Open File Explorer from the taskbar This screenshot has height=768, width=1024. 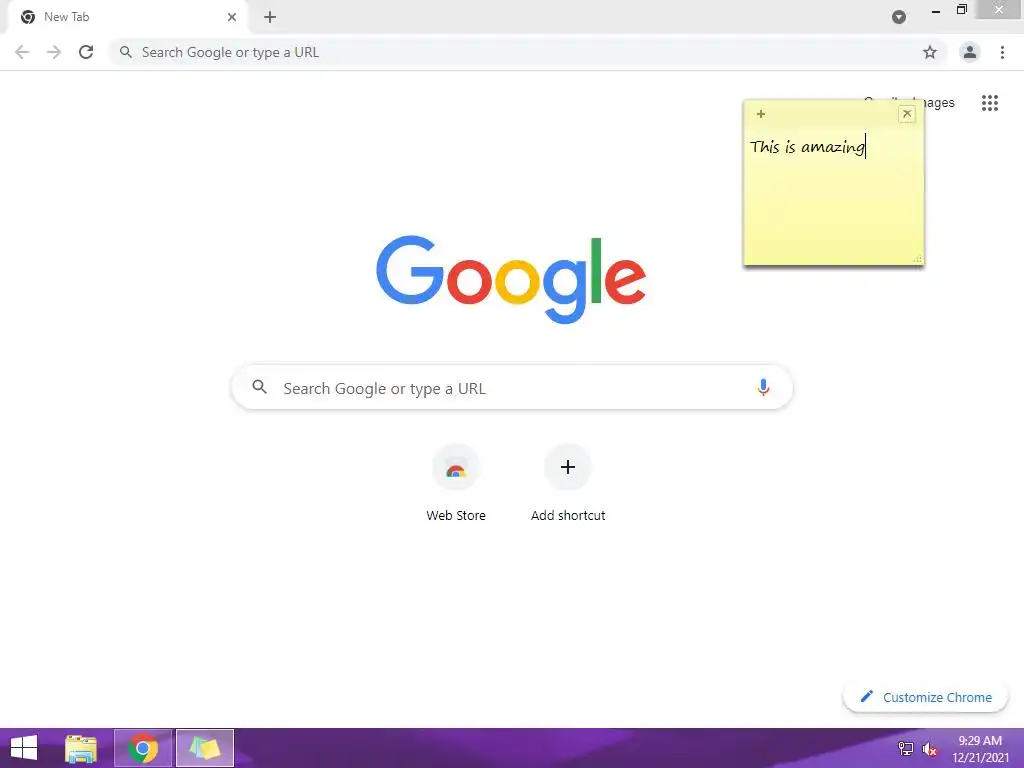tap(81, 748)
